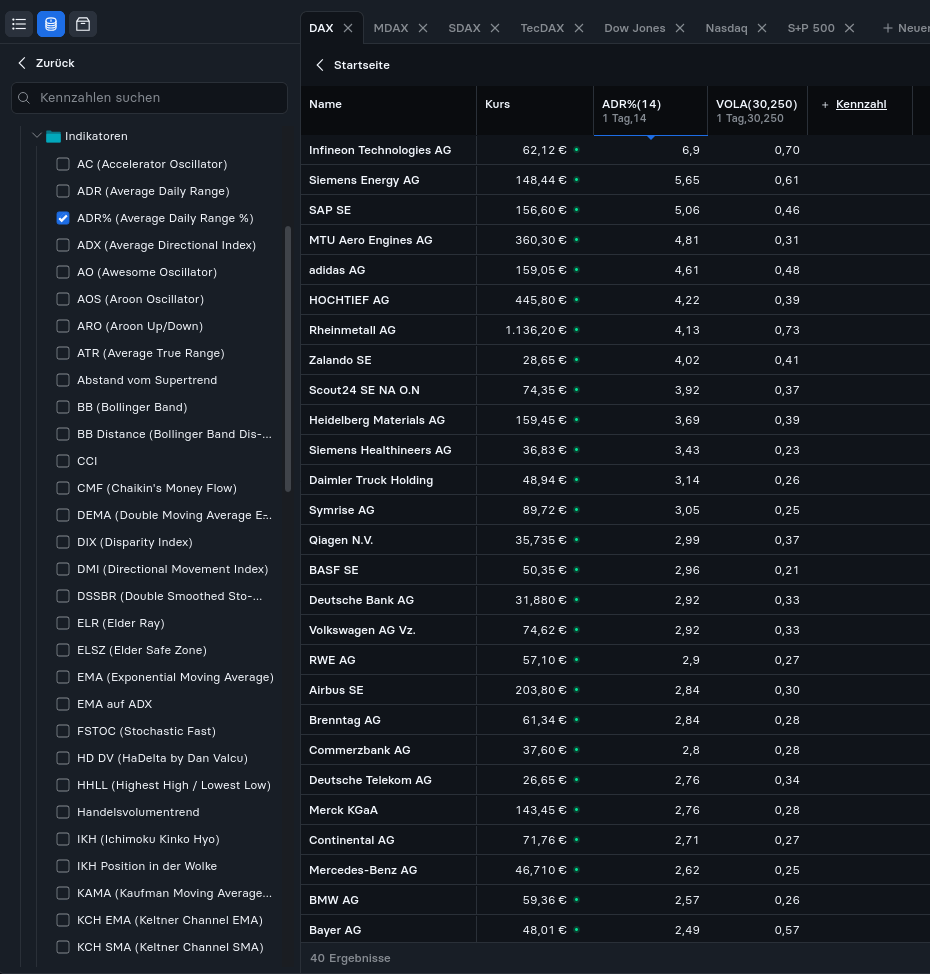Enable EMA (Exponential Moving Average) checkbox
This screenshot has height=974, width=930.
coord(63,677)
